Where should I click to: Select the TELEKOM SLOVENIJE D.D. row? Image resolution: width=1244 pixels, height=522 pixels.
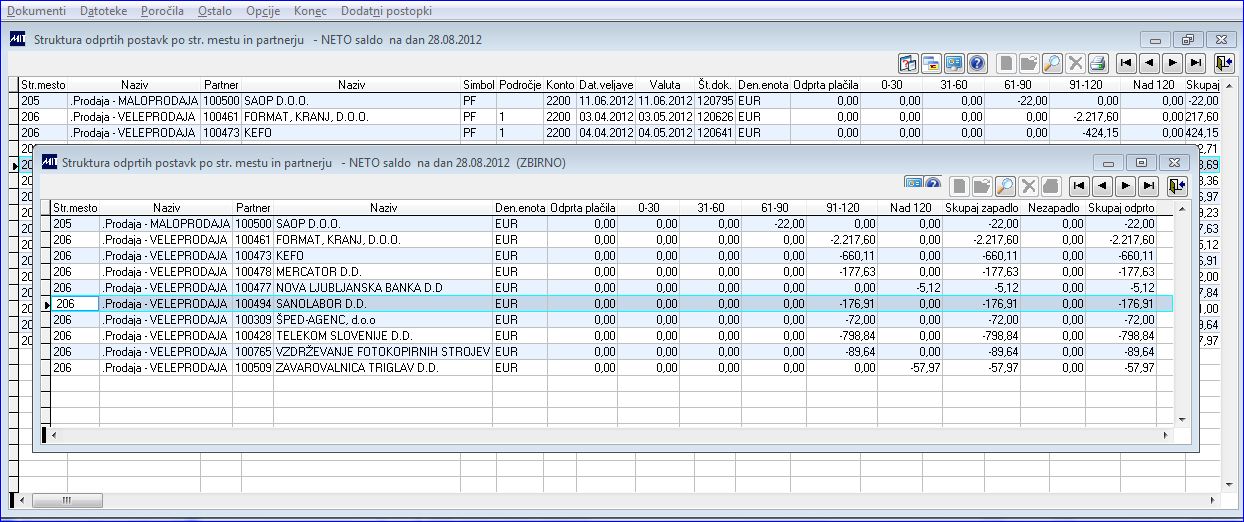606,335
